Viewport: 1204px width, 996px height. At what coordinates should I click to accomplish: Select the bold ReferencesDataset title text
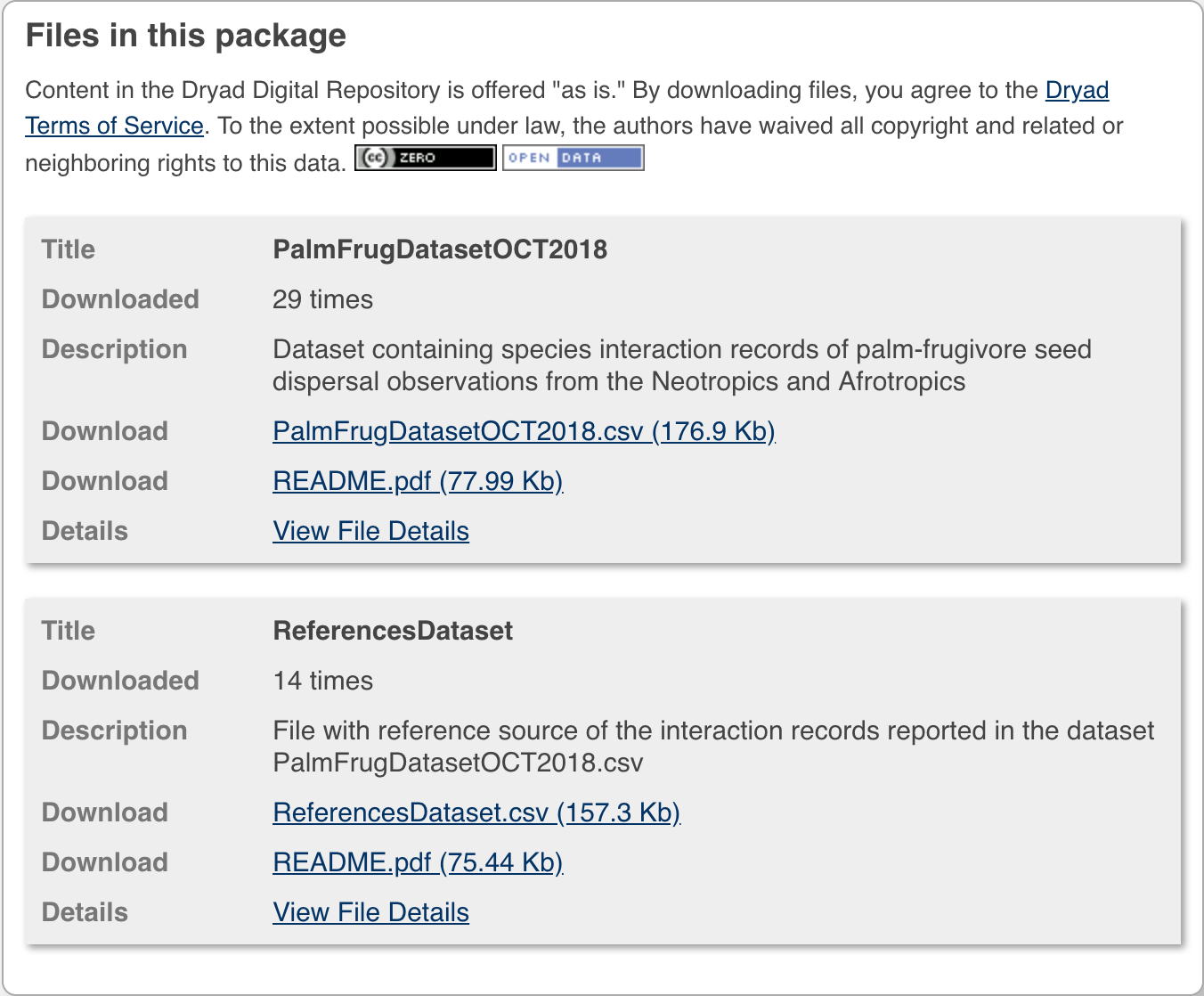393,631
